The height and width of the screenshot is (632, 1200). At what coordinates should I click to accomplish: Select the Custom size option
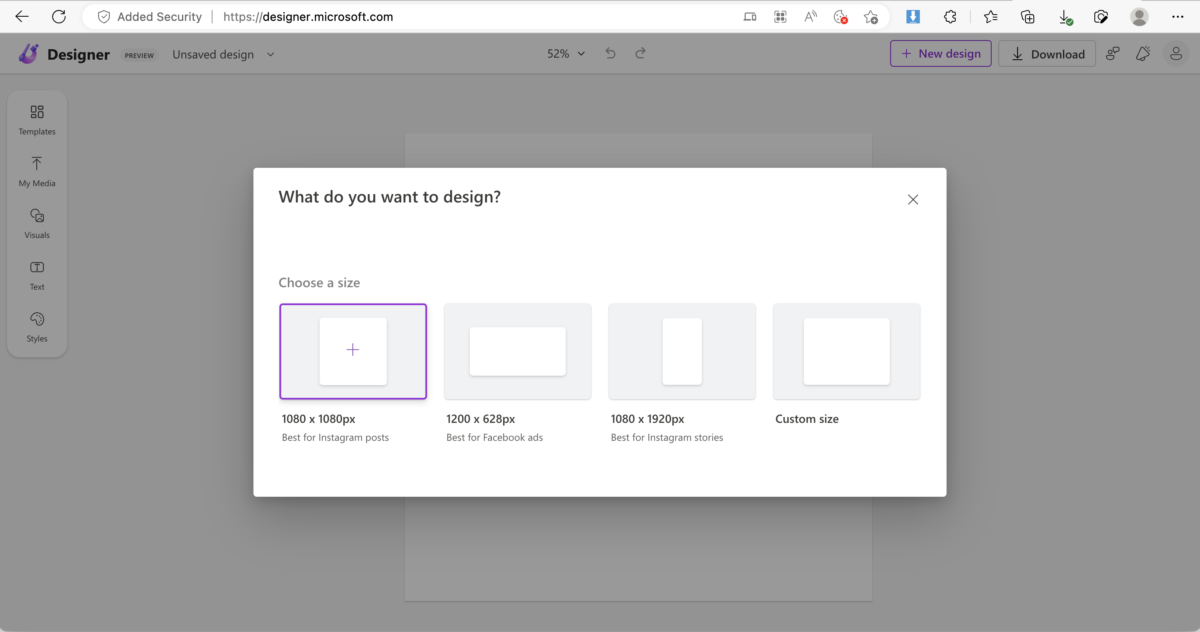[x=846, y=352]
